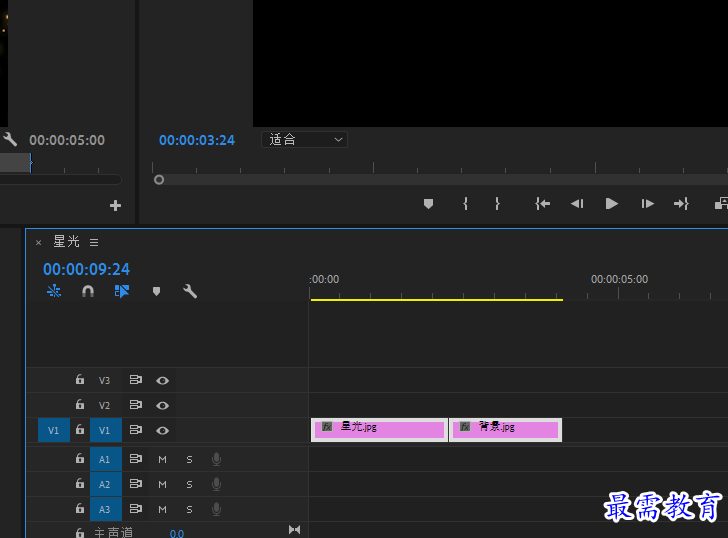Solo track A3
Viewport: 728px width, 538px height.
coord(189,510)
